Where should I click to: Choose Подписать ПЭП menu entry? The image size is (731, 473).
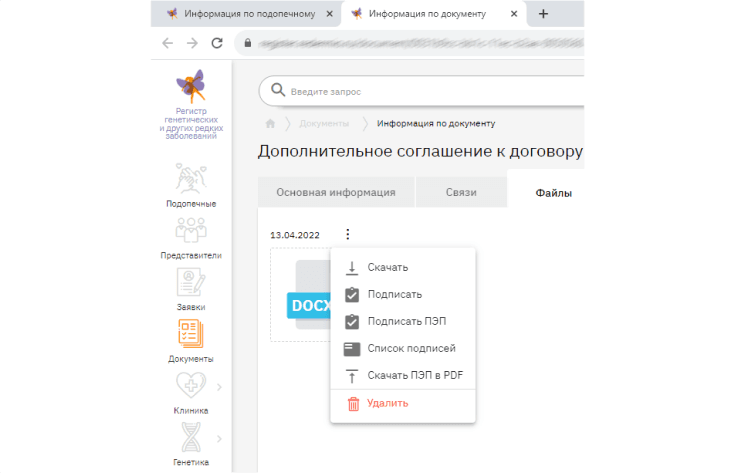point(403,322)
